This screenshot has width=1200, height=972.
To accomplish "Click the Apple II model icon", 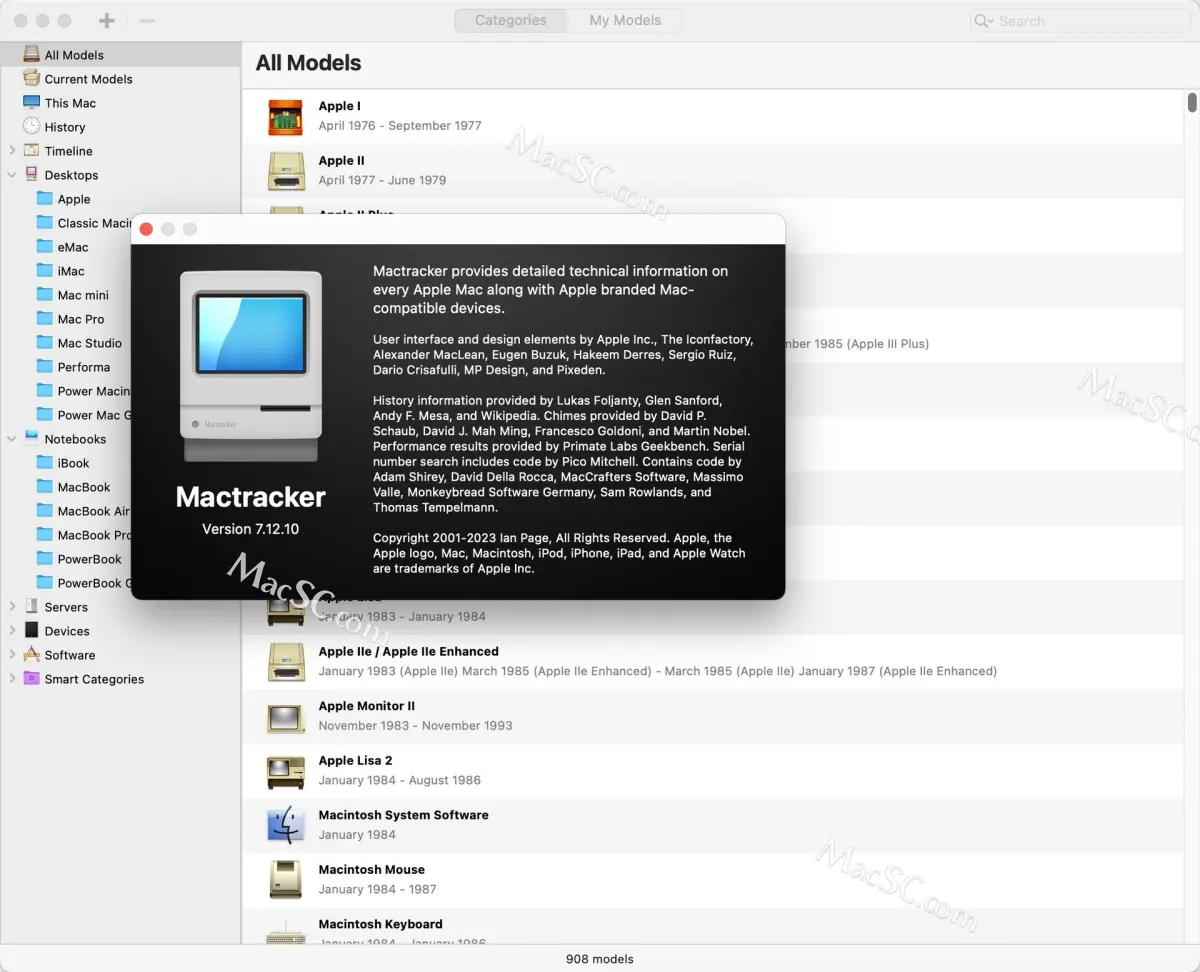I will (286, 171).
